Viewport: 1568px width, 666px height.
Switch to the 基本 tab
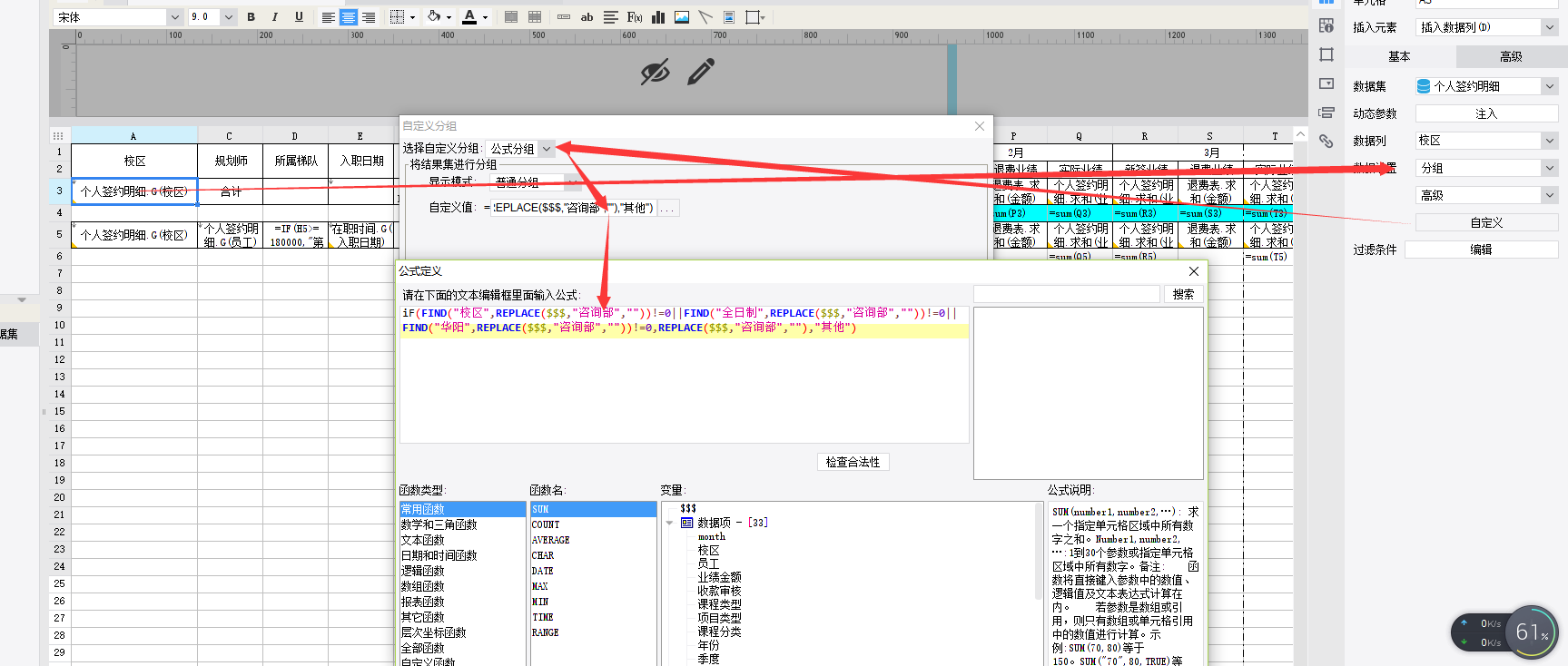coord(1399,56)
